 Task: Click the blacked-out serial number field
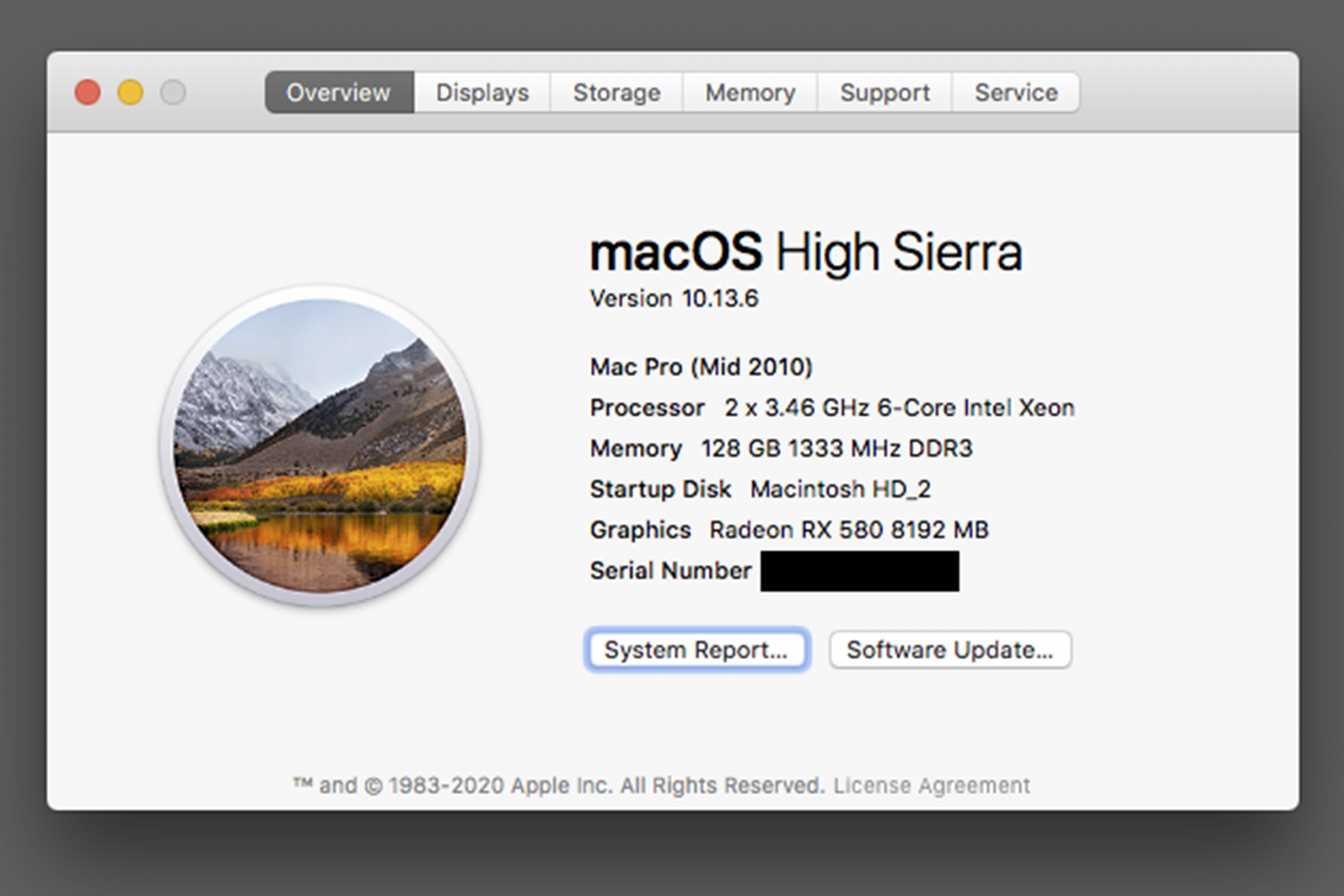click(x=859, y=571)
